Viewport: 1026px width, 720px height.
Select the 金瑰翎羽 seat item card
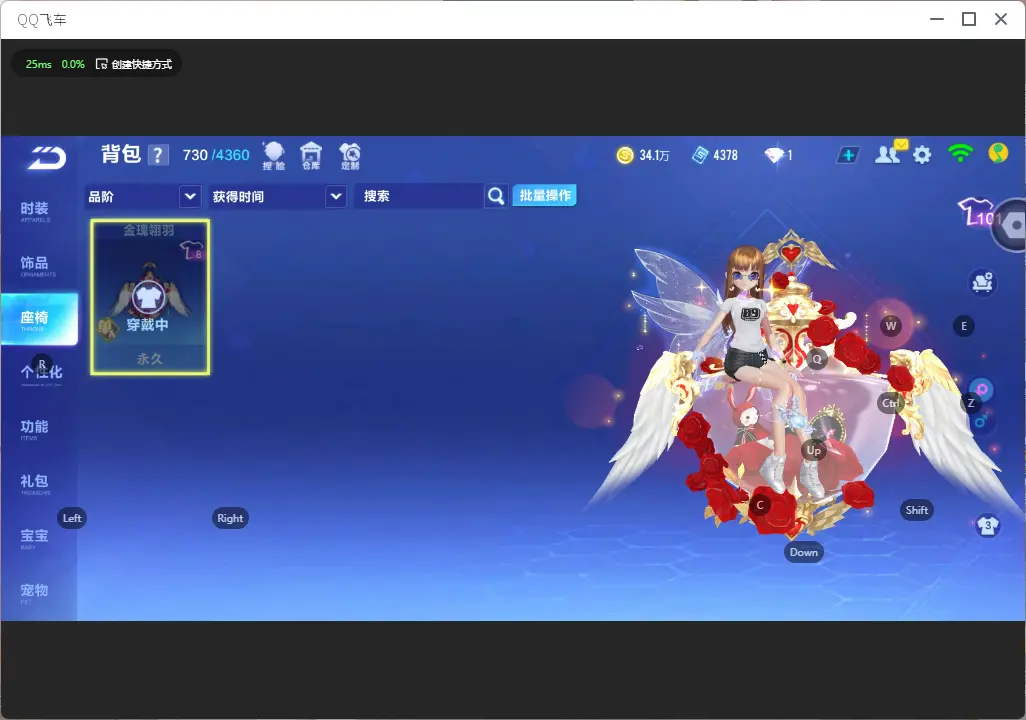point(150,297)
